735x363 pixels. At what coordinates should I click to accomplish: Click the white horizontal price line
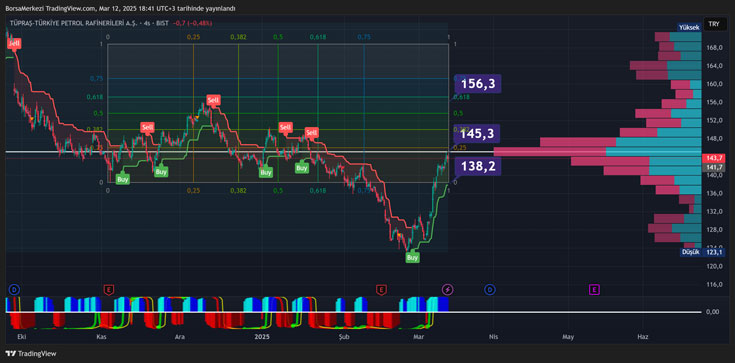[248, 151]
